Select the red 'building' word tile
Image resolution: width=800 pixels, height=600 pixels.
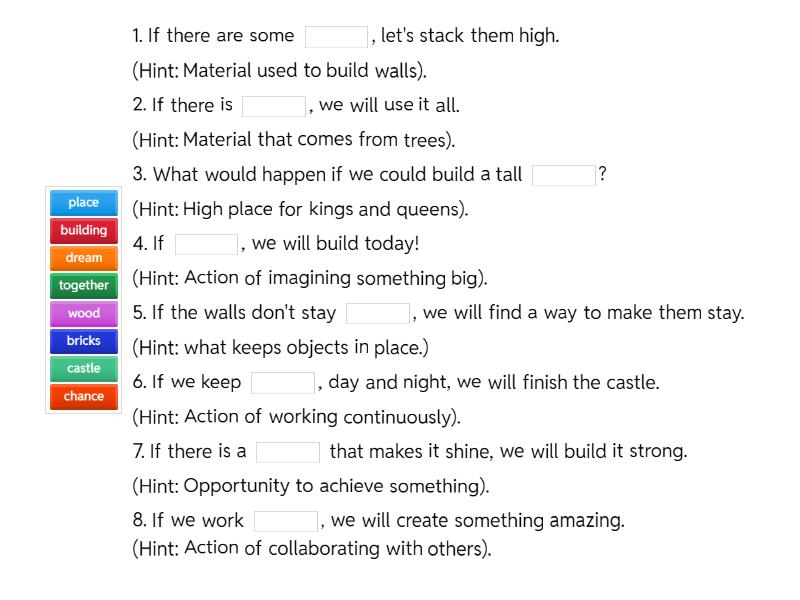click(x=84, y=230)
